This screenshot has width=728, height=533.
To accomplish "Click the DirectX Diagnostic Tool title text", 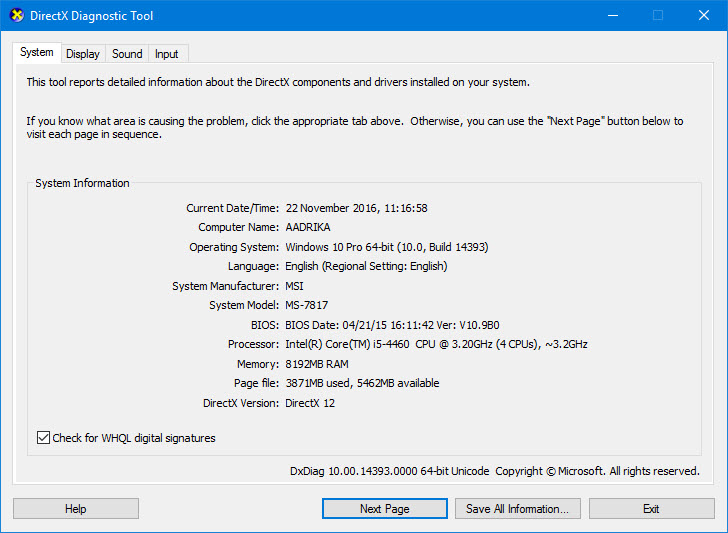I will [x=91, y=16].
